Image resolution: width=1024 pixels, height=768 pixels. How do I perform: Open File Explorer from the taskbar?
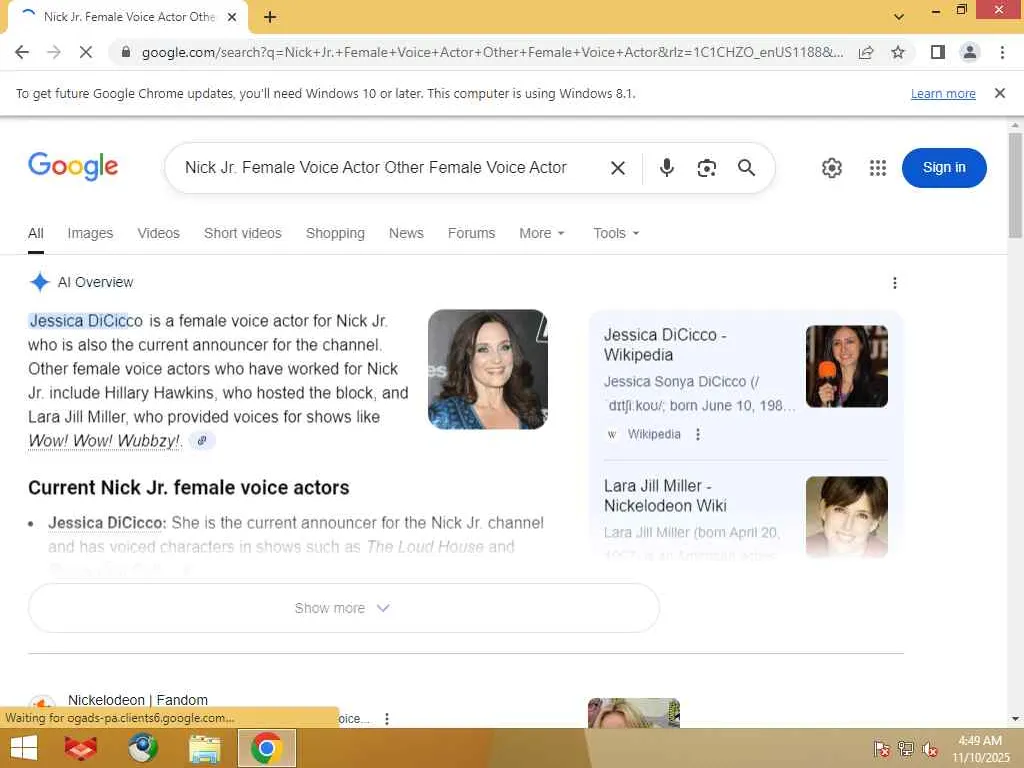(204, 748)
